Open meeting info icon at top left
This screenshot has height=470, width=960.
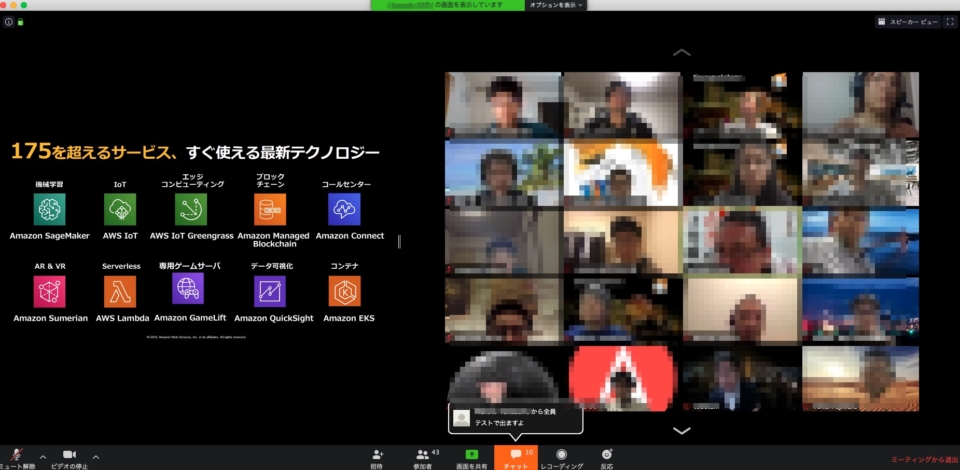point(9,22)
